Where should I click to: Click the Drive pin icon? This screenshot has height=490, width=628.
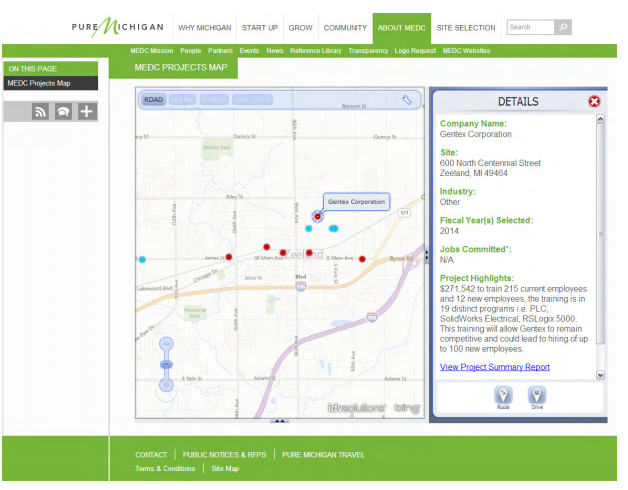point(537,396)
